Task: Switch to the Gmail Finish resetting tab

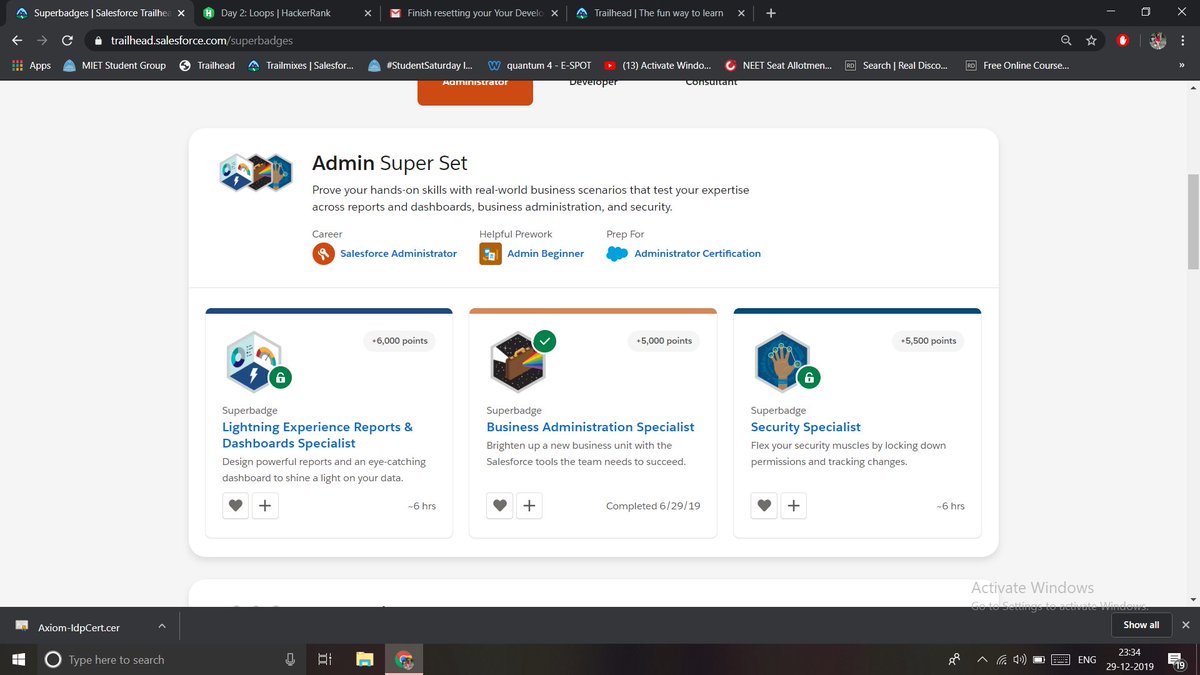Action: click(x=474, y=13)
